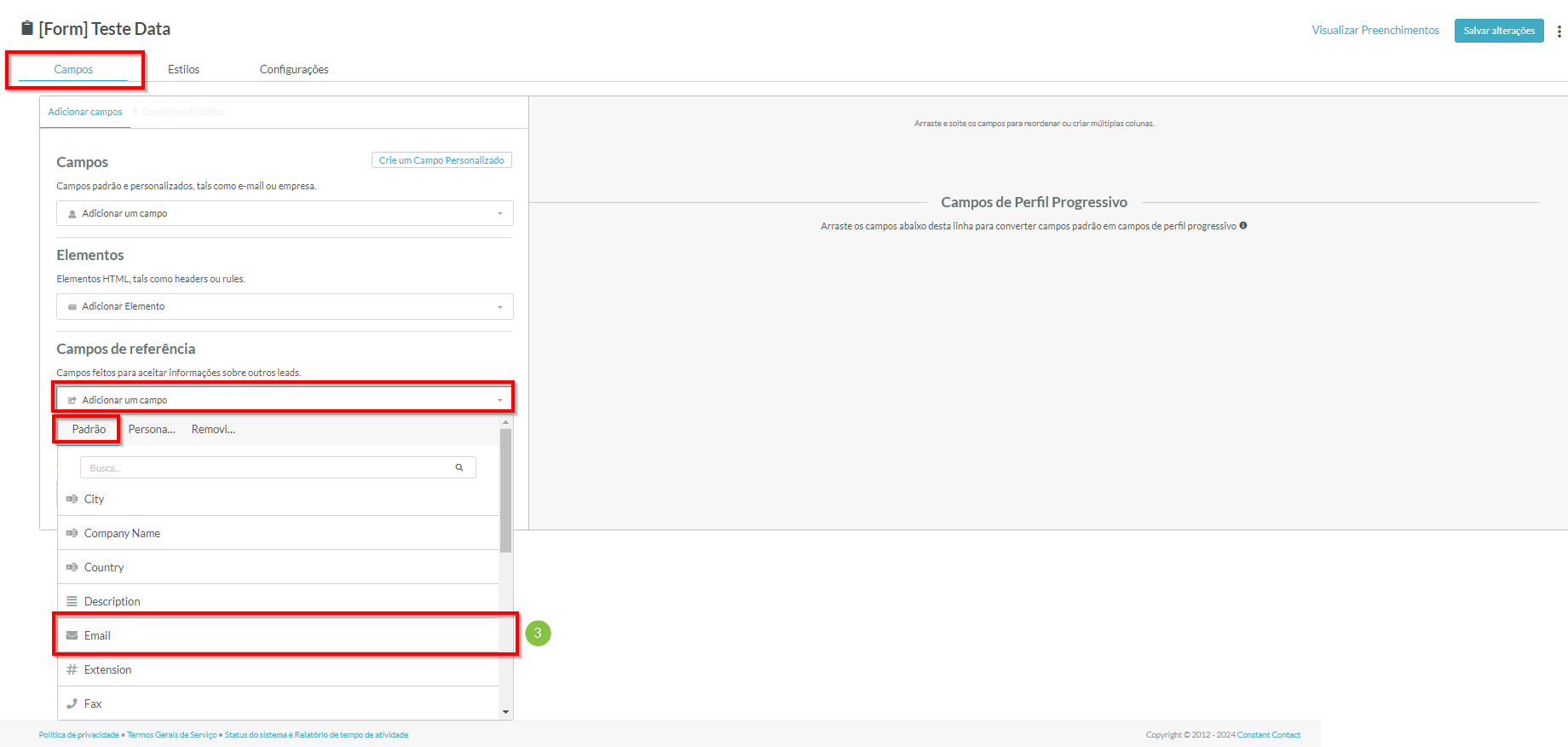Screen dimensions: 1568x747
Task: Click Salvar alterações button
Action: (x=1499, y=31)
